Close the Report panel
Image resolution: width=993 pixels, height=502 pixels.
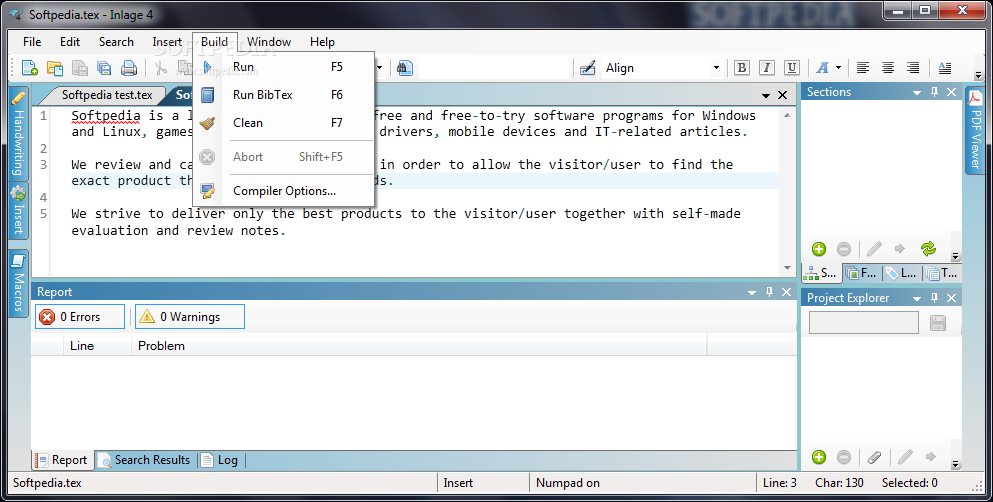(x=787, y=292)
